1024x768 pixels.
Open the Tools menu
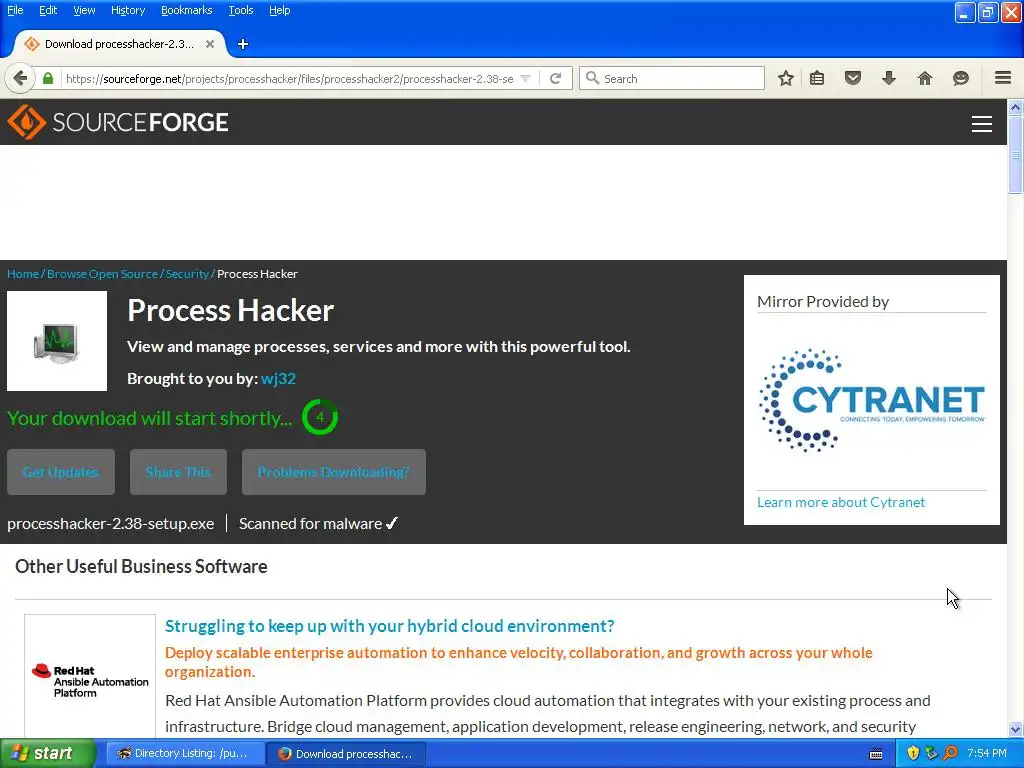240,10
